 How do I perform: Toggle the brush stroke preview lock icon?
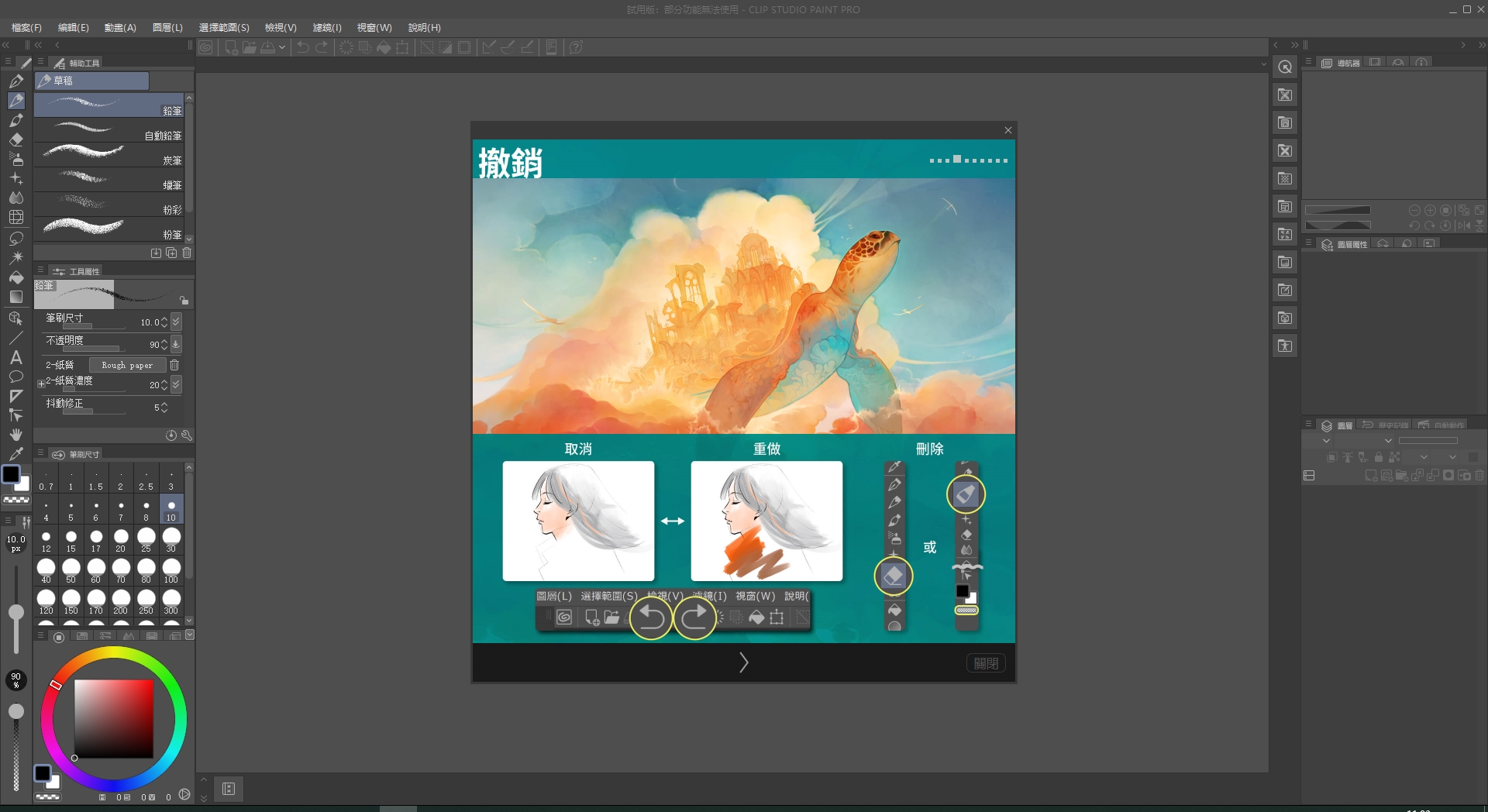tap(184, 300)
